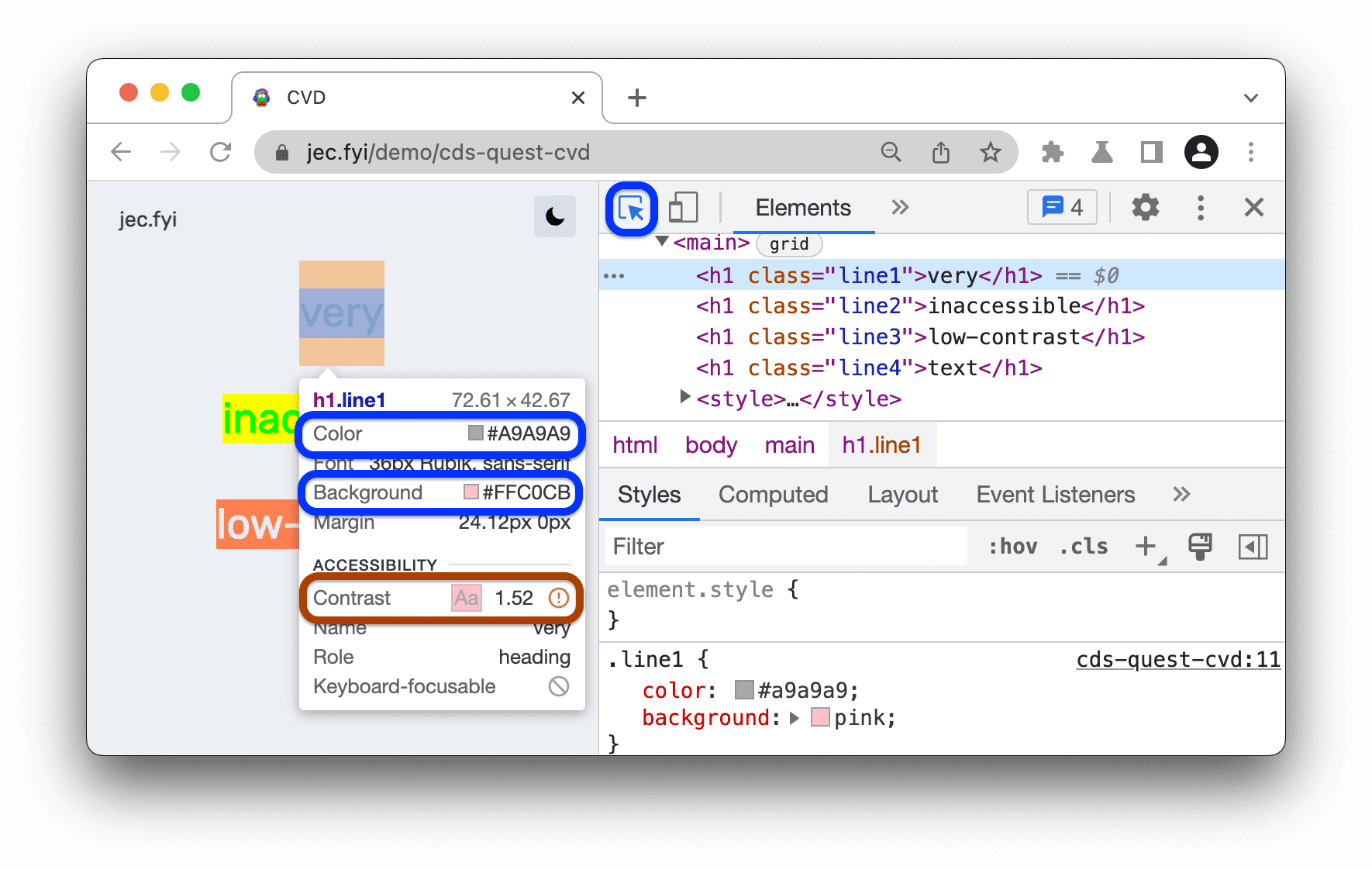Toggle dark mode with the moon button
The width and height of the screenshot is (1372, 870).
[555, 217]
